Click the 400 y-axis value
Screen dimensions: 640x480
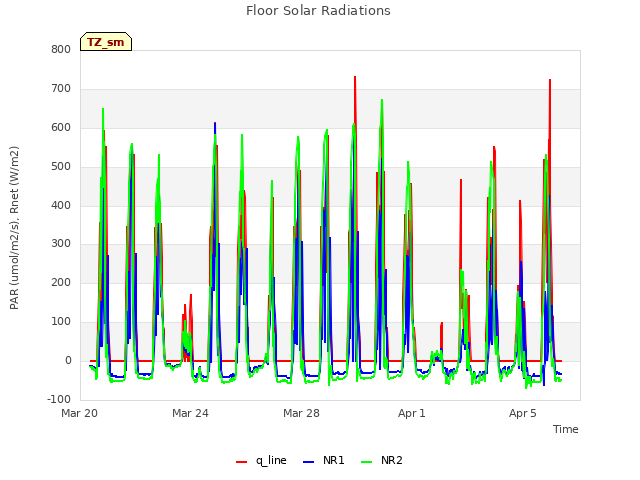click(x=61, y=205)
